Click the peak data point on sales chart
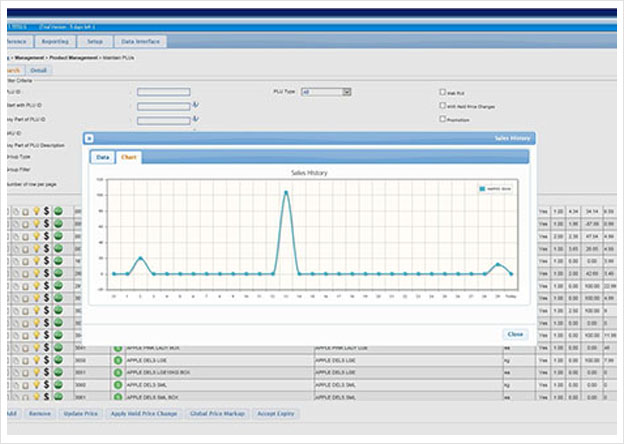Image resolution: width=624 pixels, height=444 pixels. tap(286, 193)
